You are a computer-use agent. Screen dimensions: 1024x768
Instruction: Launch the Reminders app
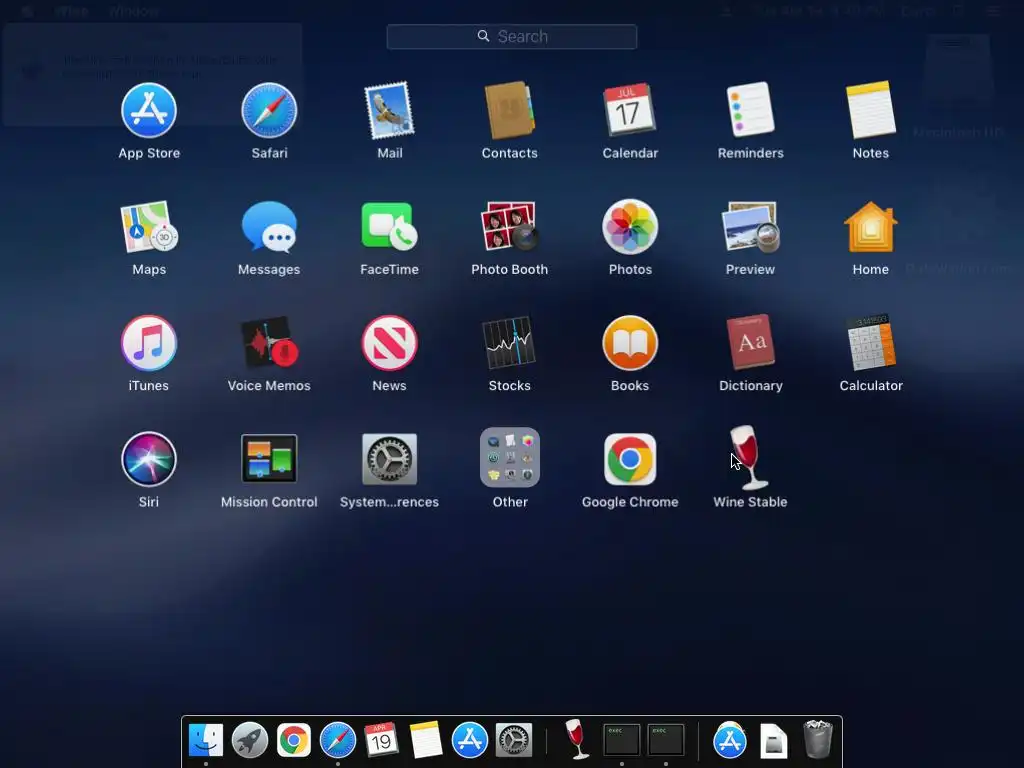click(x=750, y=109)
